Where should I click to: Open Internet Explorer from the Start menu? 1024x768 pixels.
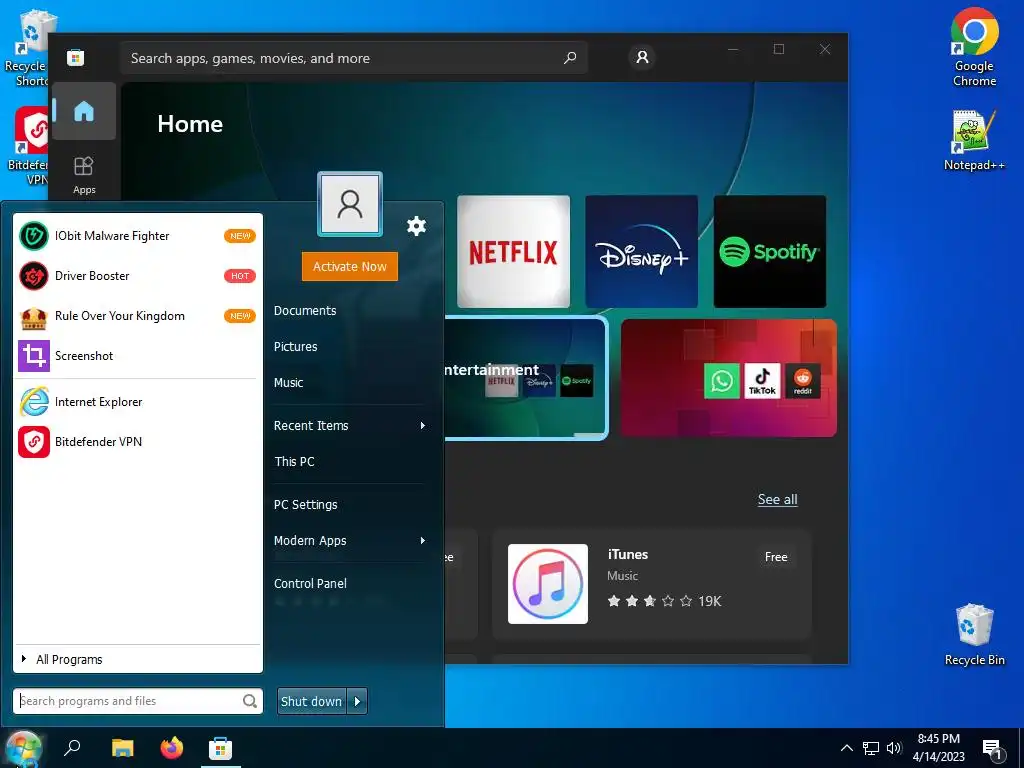[x=138, y=402]
